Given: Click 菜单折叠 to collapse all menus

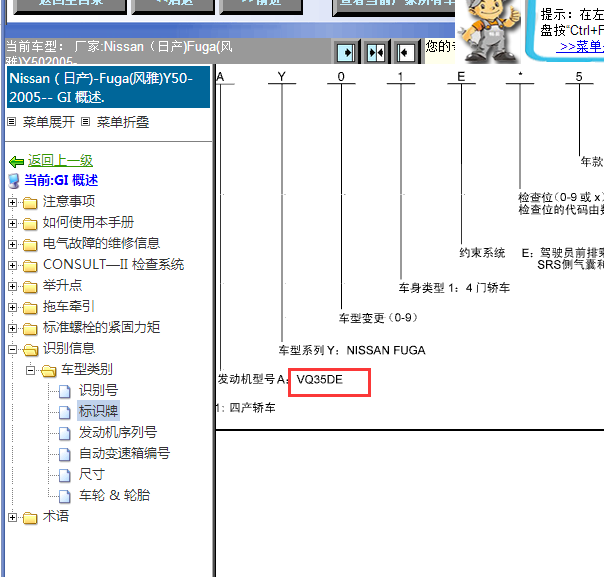Looking at the screenshot, I should coord(122,122).
